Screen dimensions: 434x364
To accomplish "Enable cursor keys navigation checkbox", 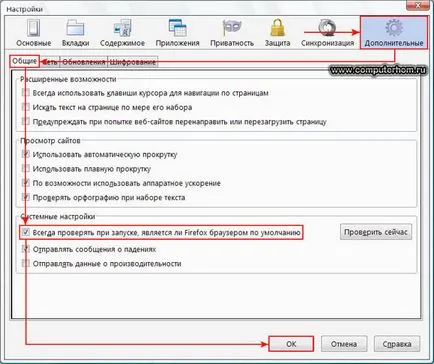I will click(x=26, y=92).
